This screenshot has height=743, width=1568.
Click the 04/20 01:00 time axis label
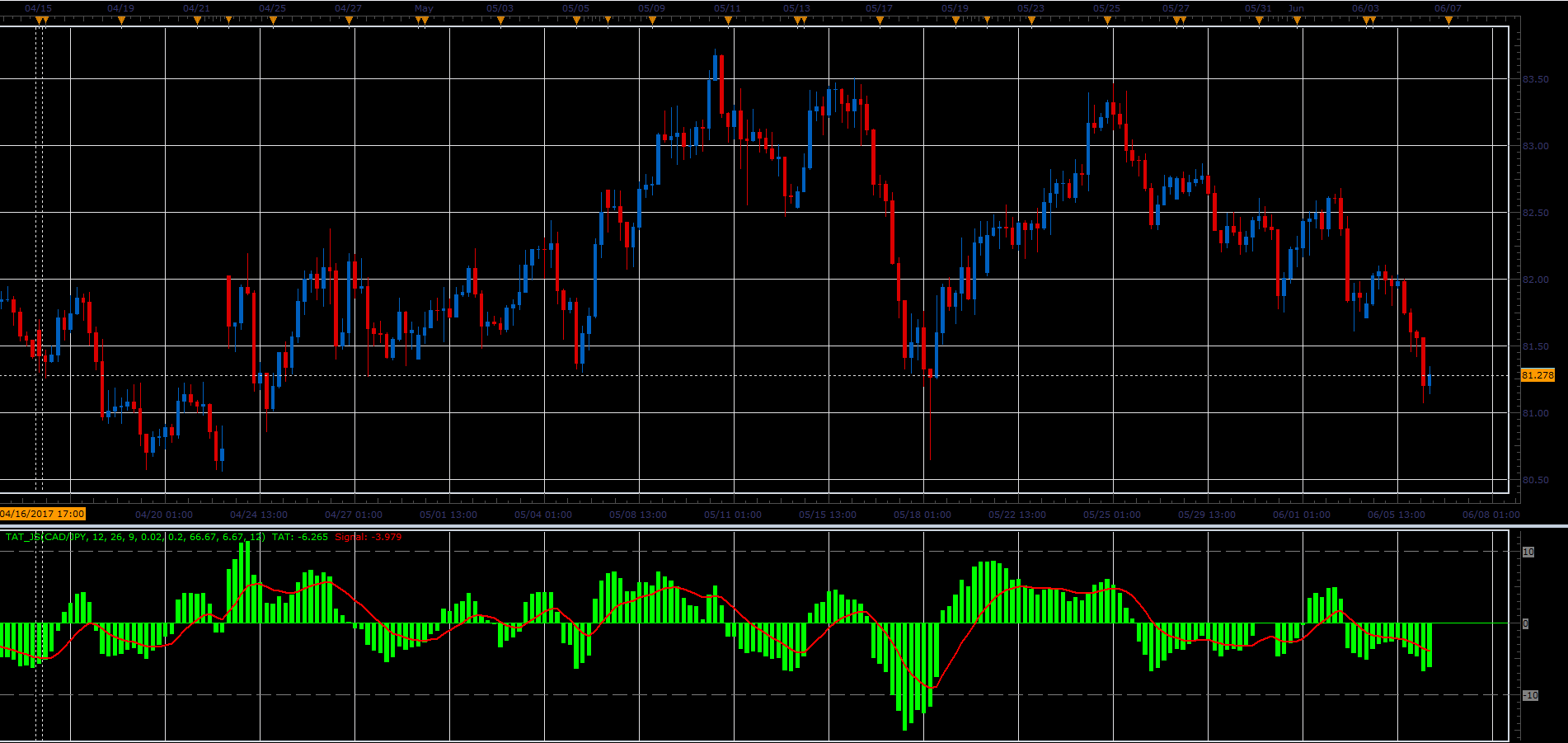coord(164,515)
